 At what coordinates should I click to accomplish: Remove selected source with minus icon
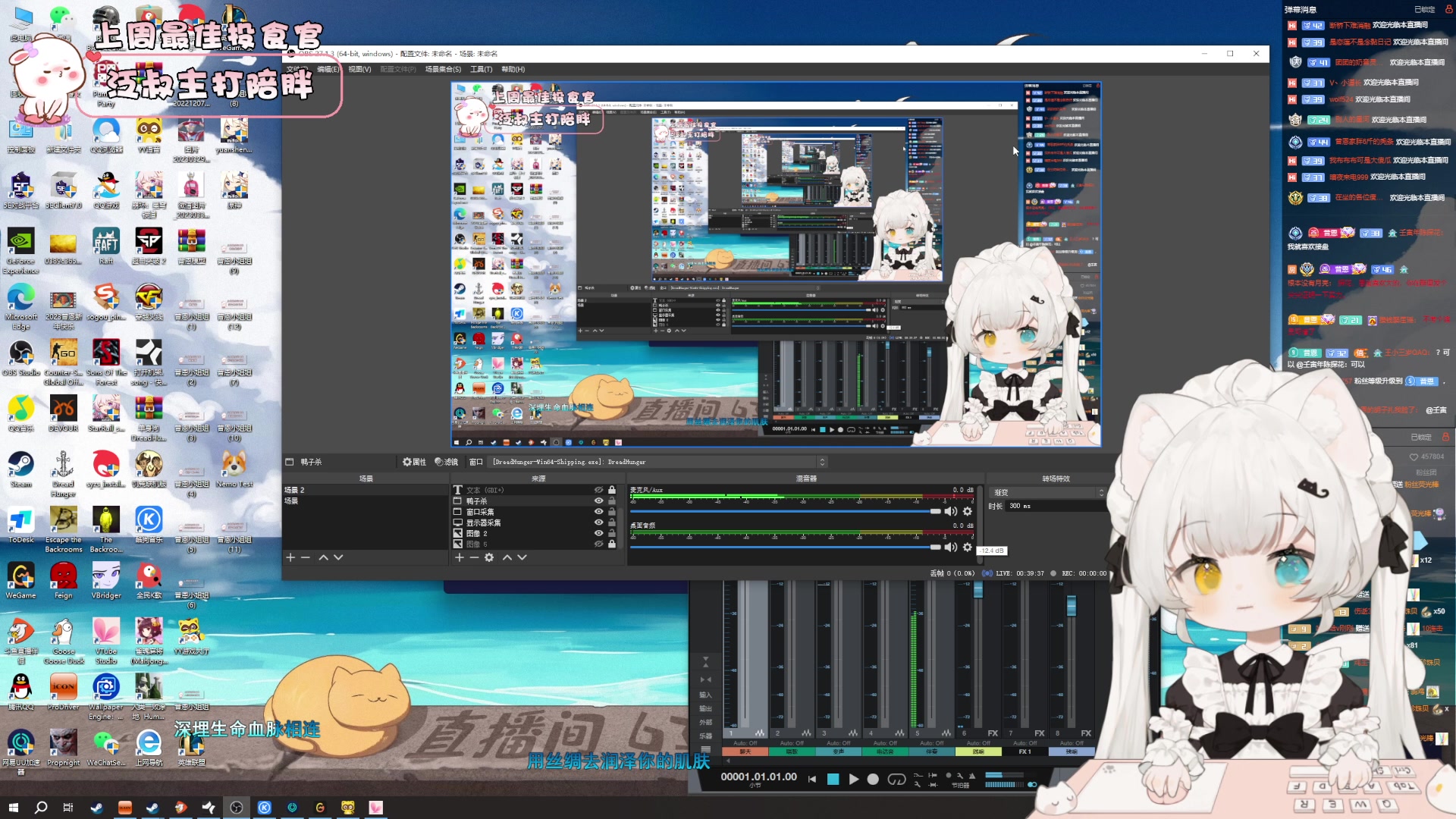click(474, 557)
